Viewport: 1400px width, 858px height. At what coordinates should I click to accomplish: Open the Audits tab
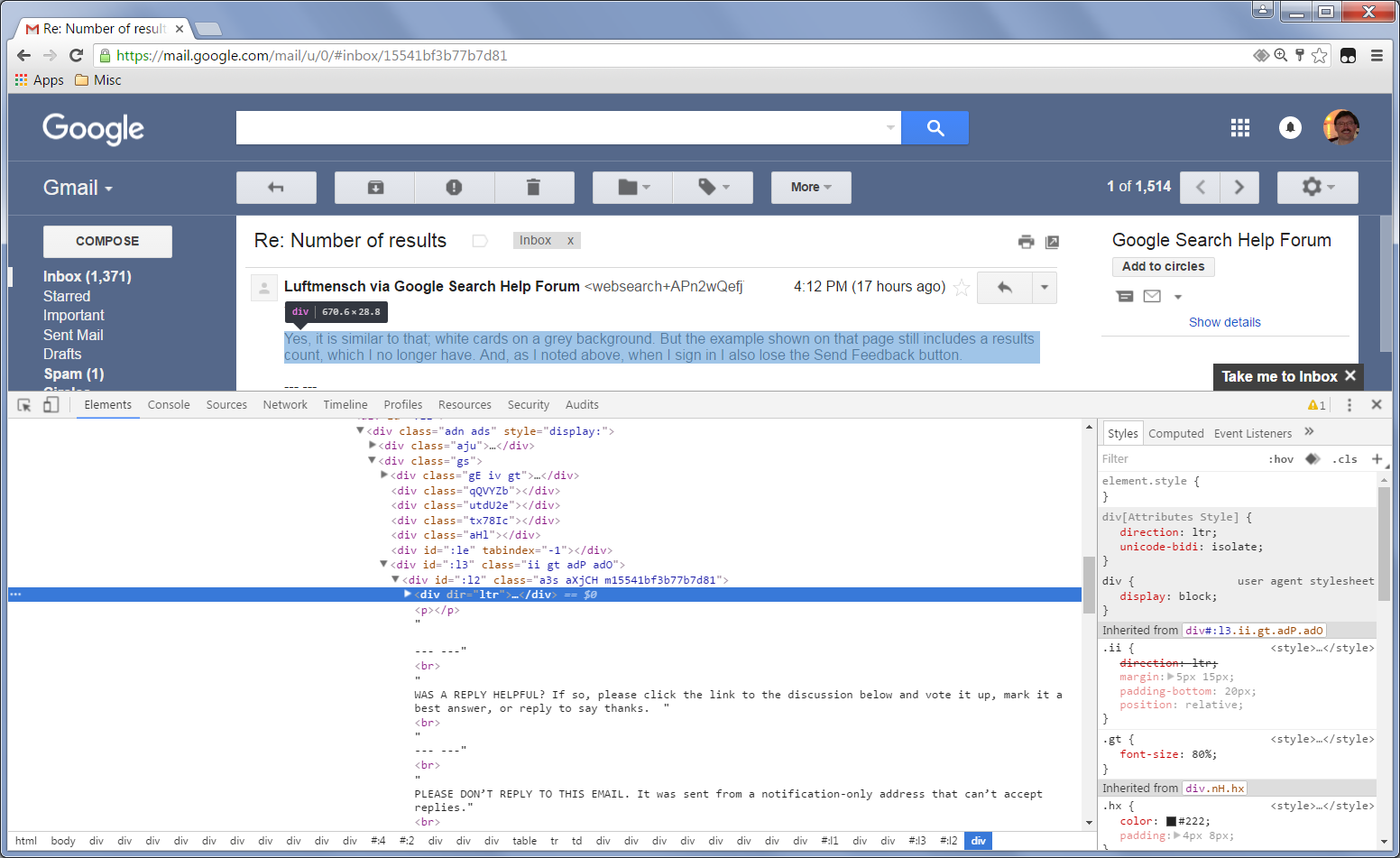[582, 405]
